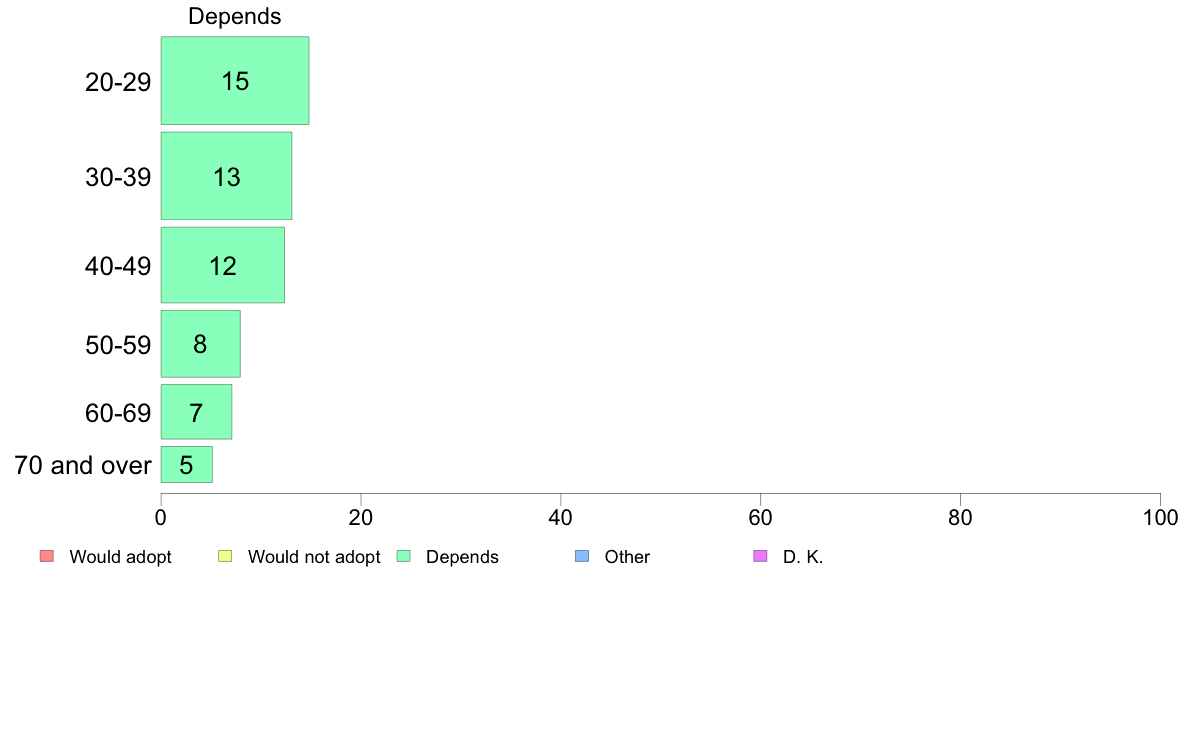Select the 20-29 bar showing 15
This screenshot has width=1188, height=736.
[235, 80]
